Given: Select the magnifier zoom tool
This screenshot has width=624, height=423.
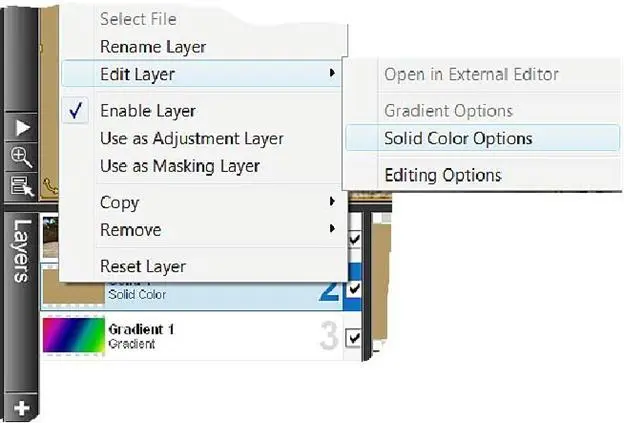Looking at the screenshot, I should point(21,156).
